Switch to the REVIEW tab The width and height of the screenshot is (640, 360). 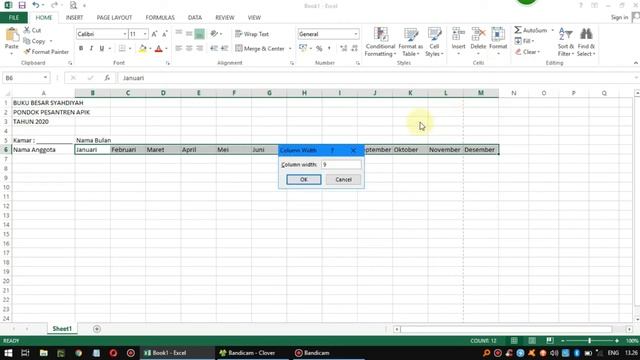tap(225, 18)
